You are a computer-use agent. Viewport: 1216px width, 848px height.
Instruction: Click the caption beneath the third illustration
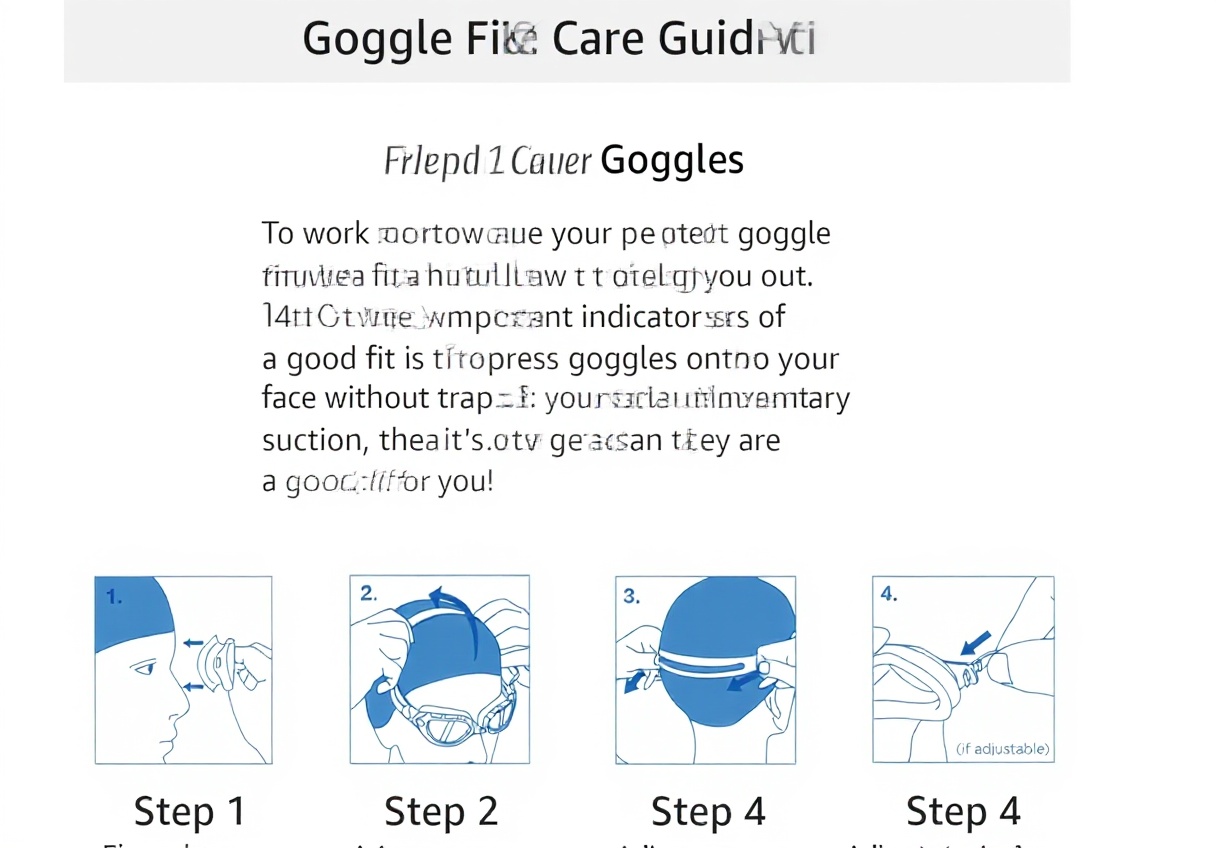click(707, 811)
